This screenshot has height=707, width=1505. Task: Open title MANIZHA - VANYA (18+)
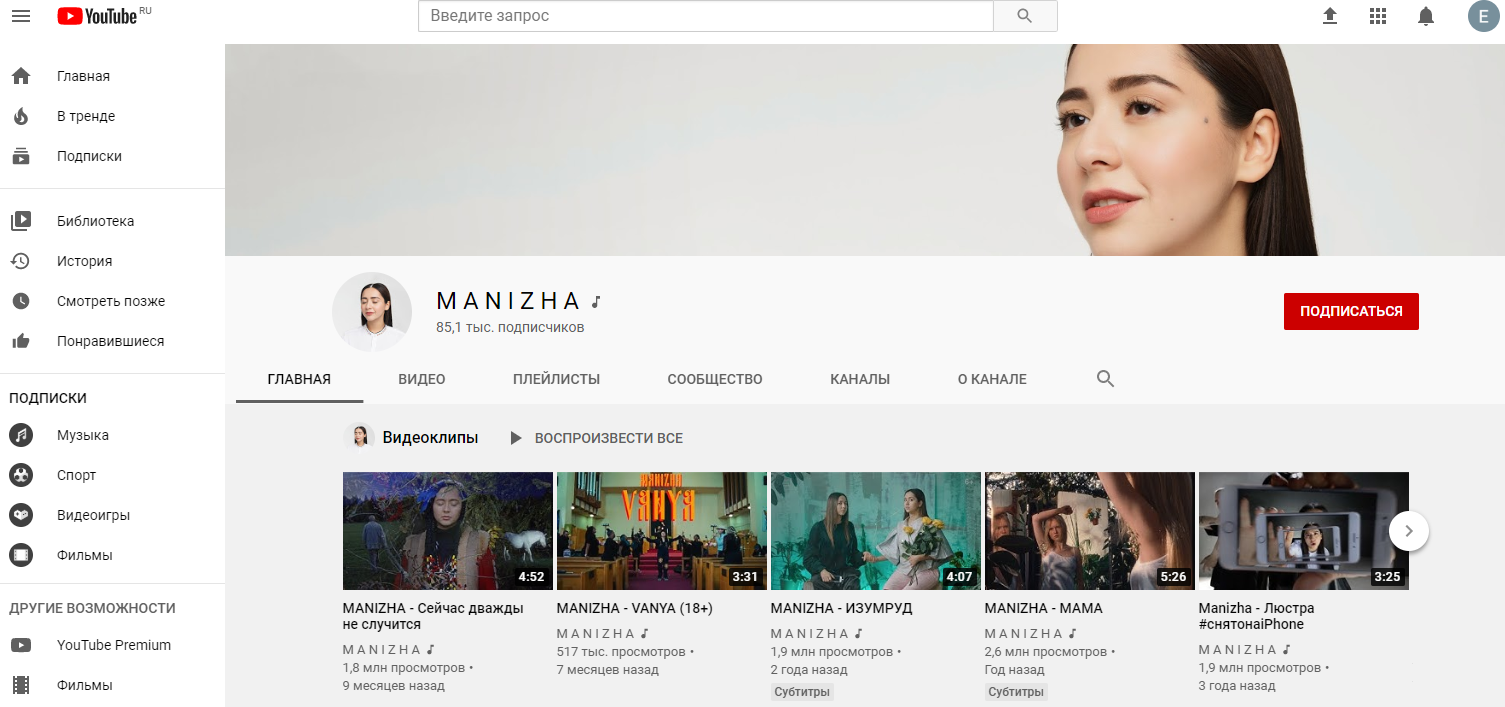point(634,608)
